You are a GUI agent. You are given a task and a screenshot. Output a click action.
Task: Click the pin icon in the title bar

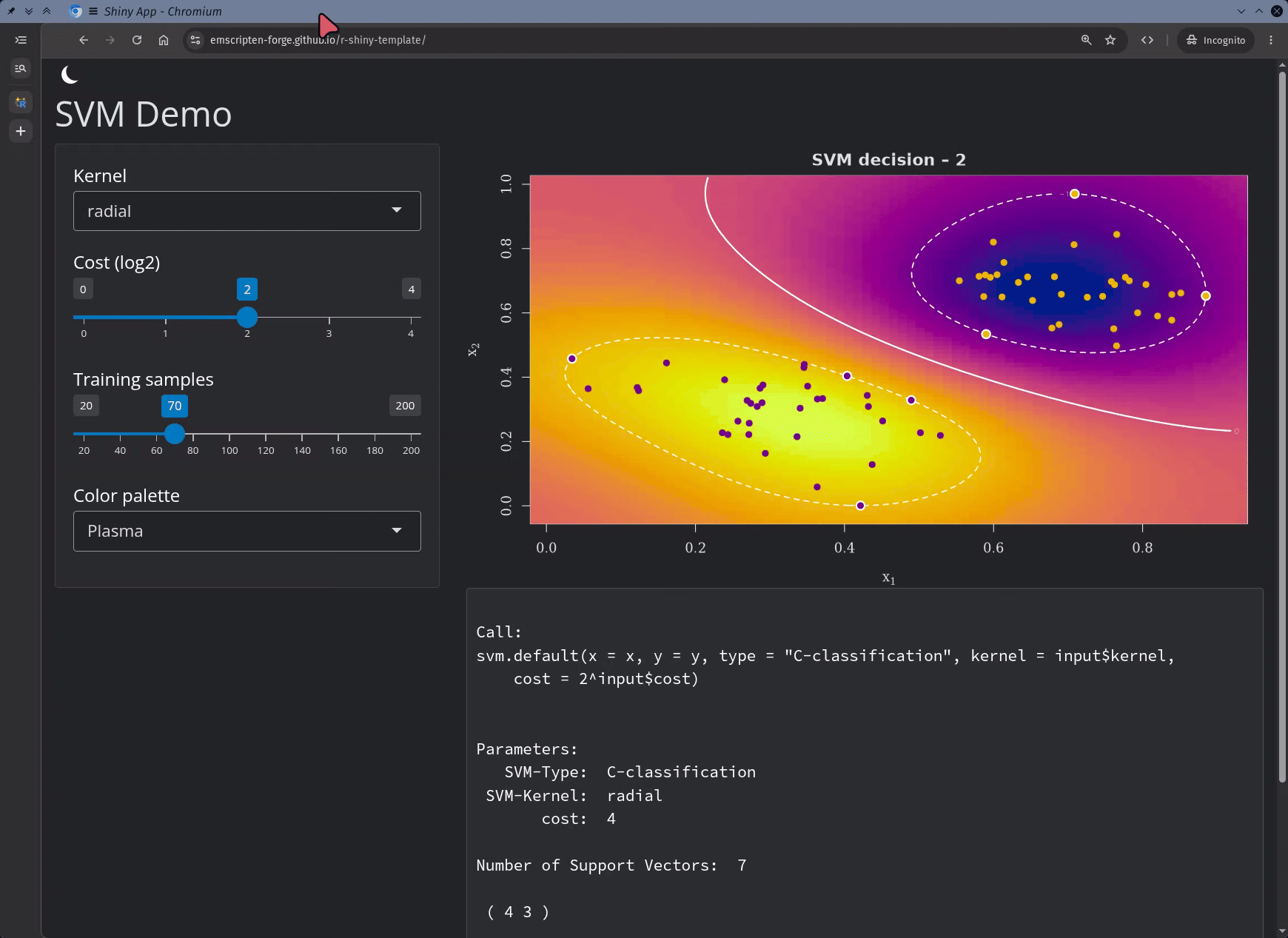coord(11,11)
